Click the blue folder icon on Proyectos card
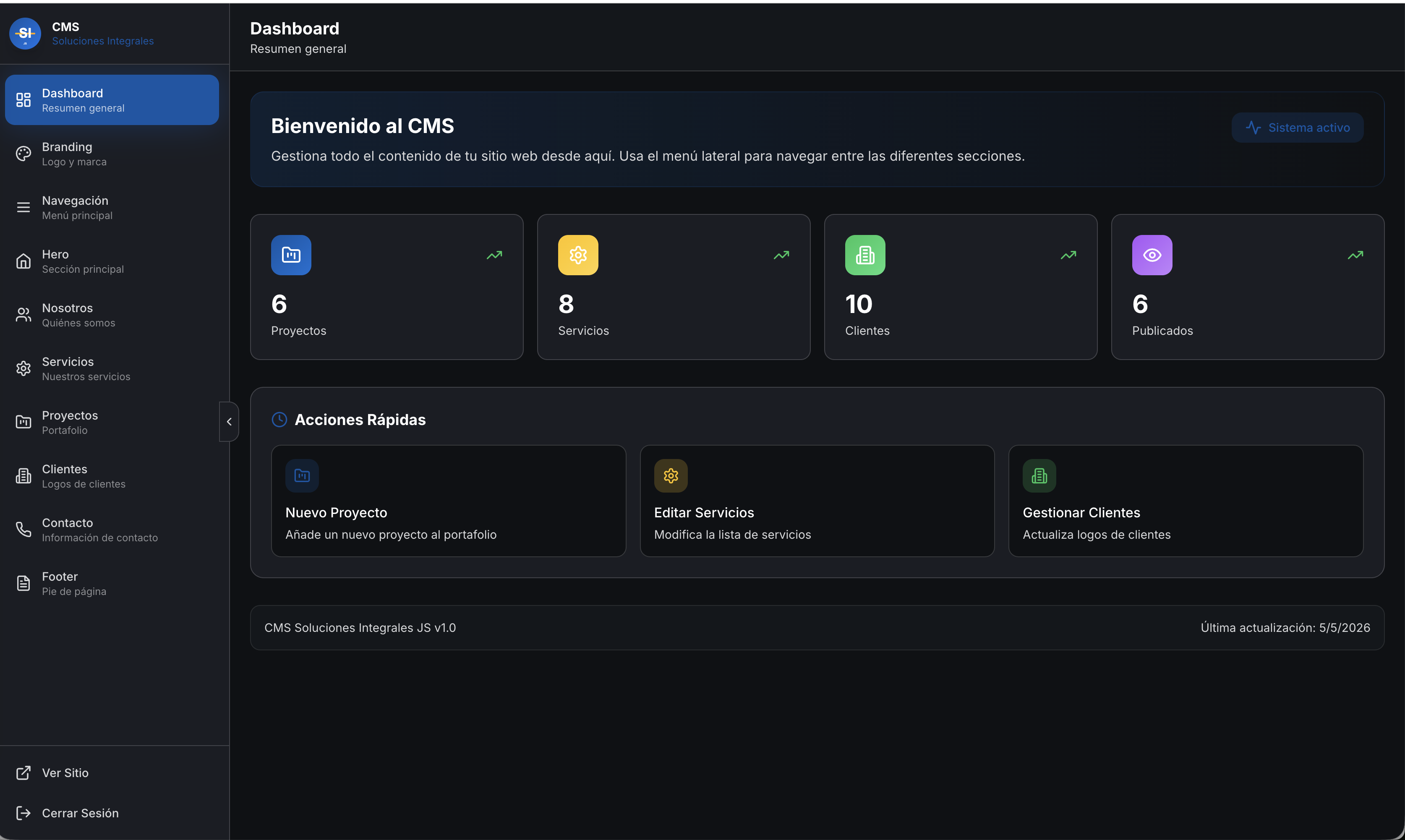Image resolution: width=1405 pixels, height=840 pixels. 291,255
